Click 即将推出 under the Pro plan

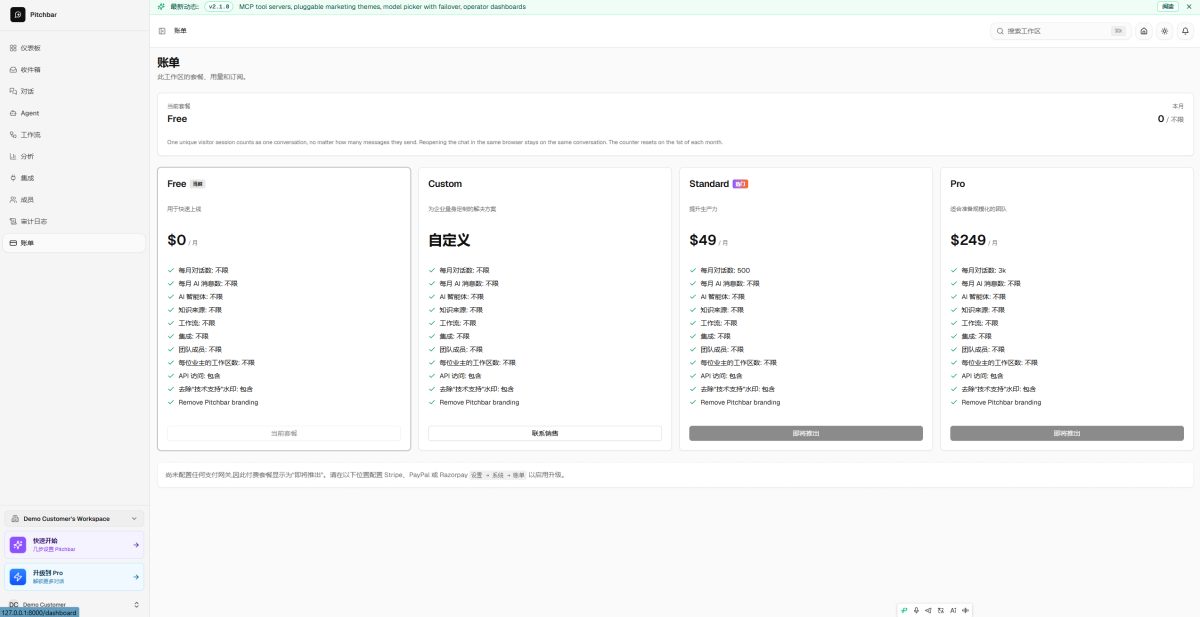(1067, 433)
